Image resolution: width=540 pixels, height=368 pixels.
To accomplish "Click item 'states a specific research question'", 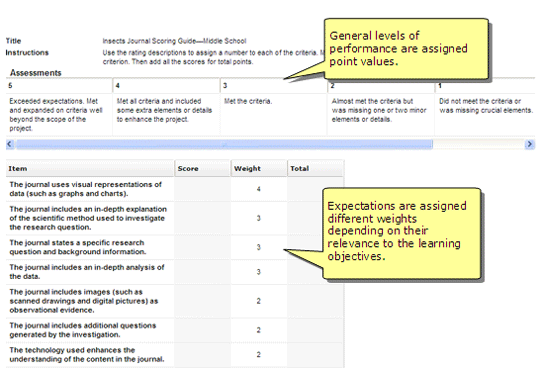I will coord(77,247).
